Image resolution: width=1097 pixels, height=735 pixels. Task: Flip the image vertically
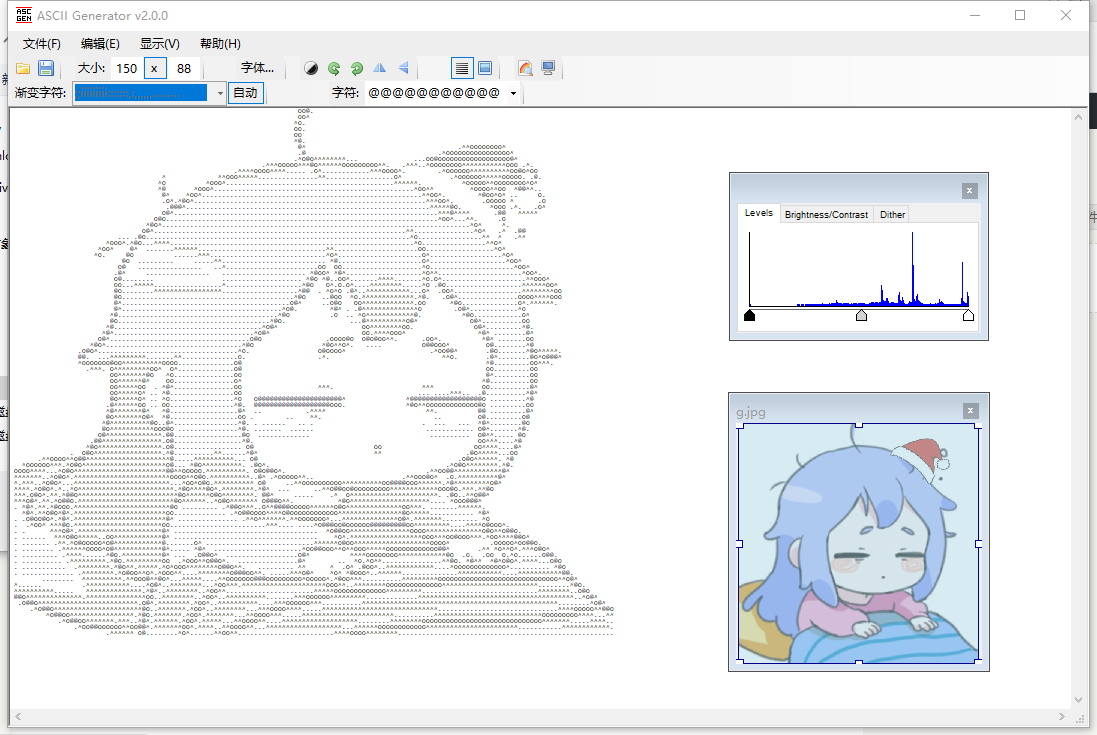(403, 69)
